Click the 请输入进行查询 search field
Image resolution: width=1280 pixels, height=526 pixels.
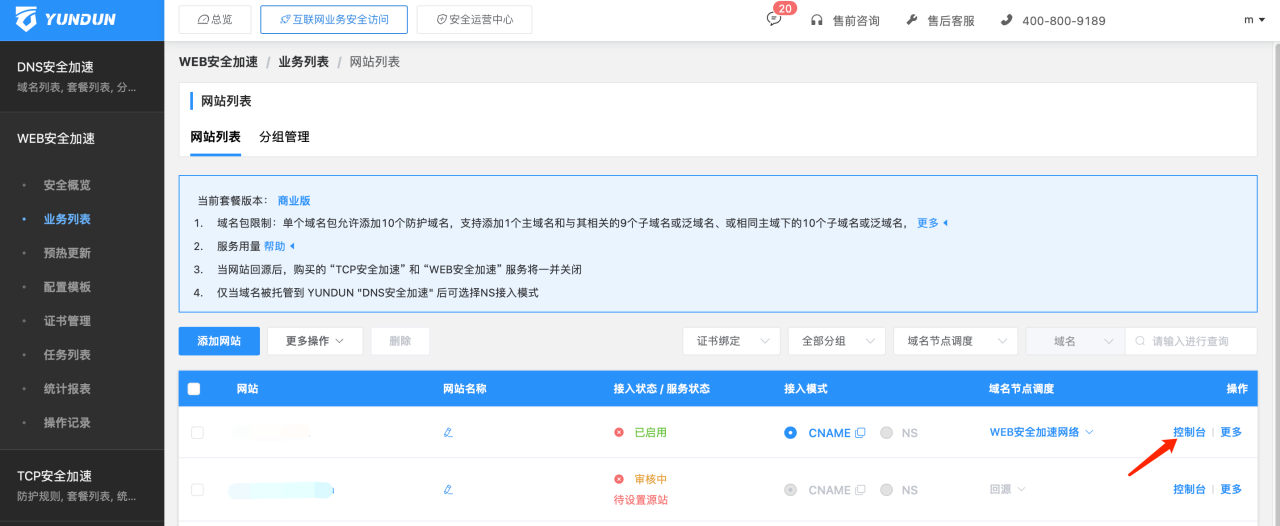coord(1191,341)
